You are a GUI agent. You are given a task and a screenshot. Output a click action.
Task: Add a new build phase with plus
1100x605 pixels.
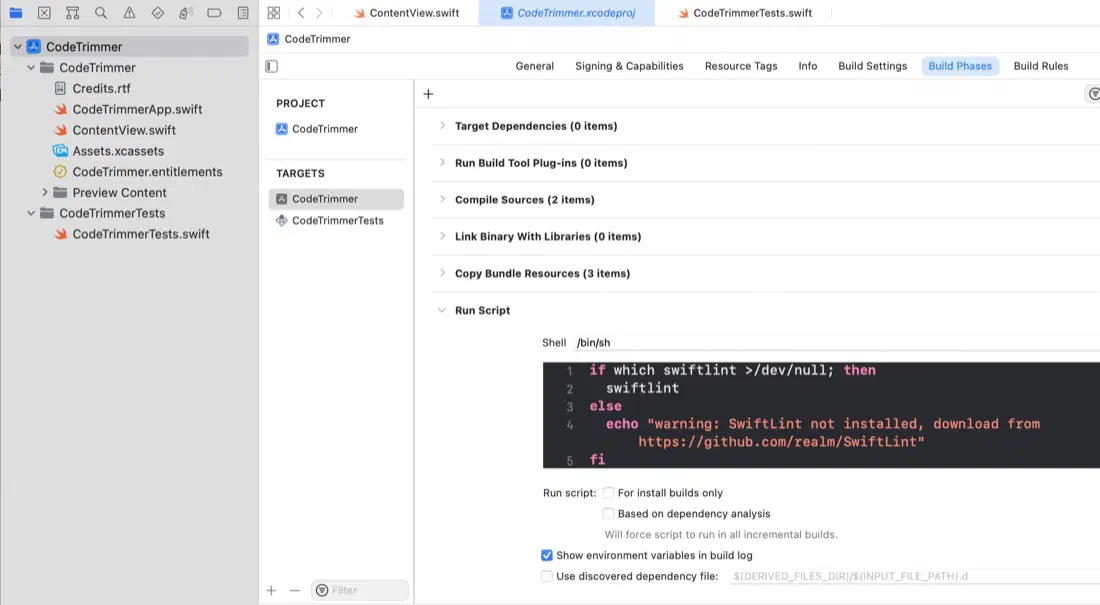pos(428,94)
